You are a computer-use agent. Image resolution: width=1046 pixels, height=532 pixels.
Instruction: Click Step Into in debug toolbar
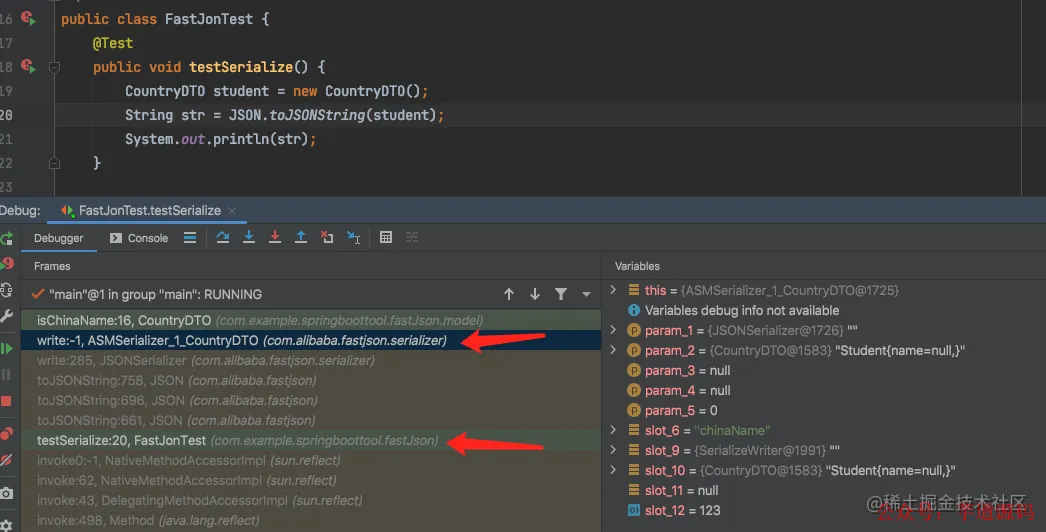(x=249, y=237)
